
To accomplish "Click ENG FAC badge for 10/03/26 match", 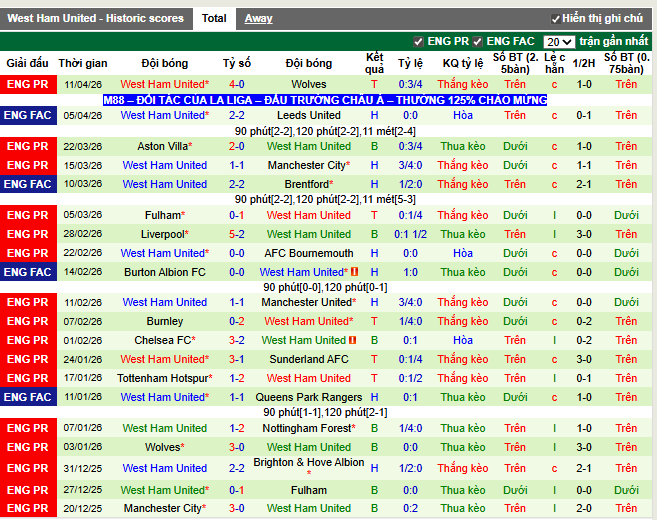I will (x=27, y=184).
